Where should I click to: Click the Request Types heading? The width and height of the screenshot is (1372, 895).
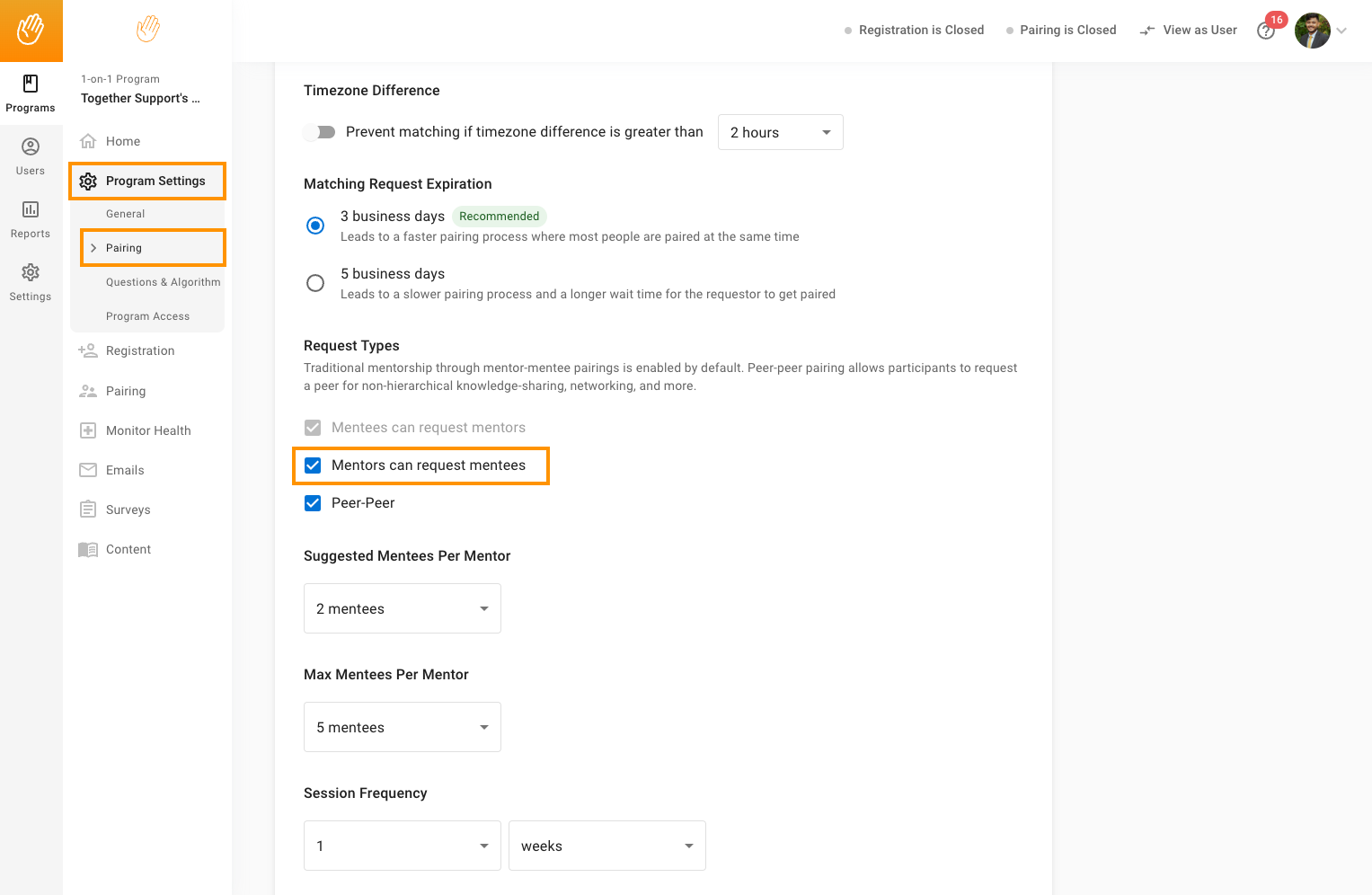(x=351, y=346)
